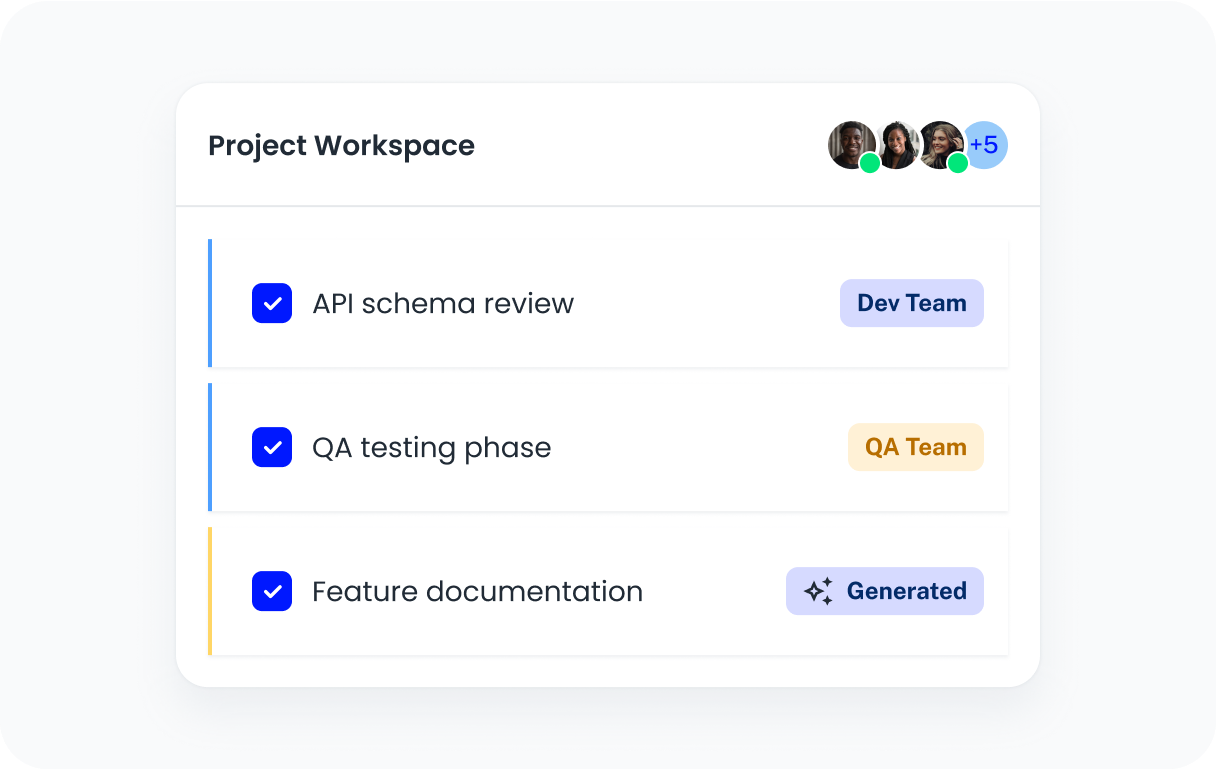Click the green status dot on third avatar

[x=958, y=163]
